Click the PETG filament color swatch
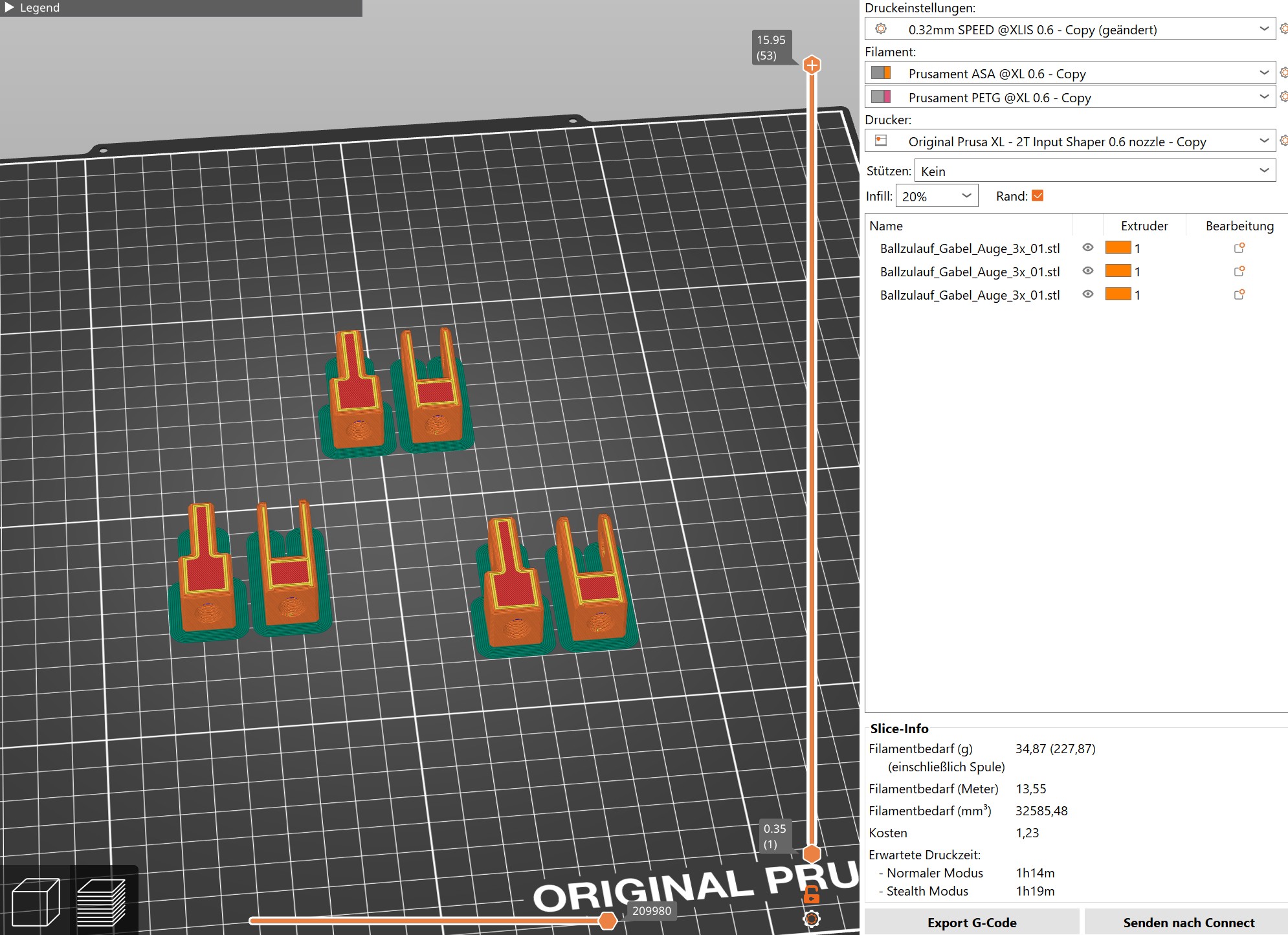The width and height of the screenshot is (1288, 935). pos(881,96)
